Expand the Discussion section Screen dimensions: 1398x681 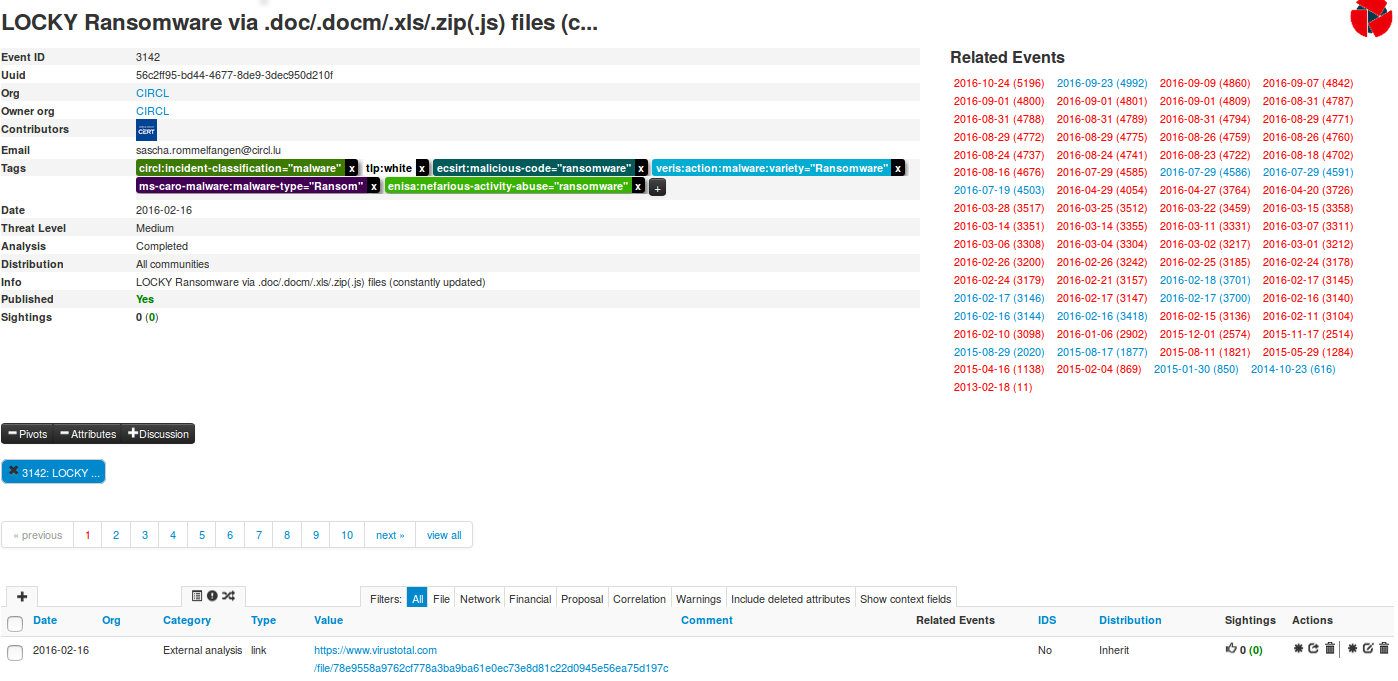click(158, 434)
